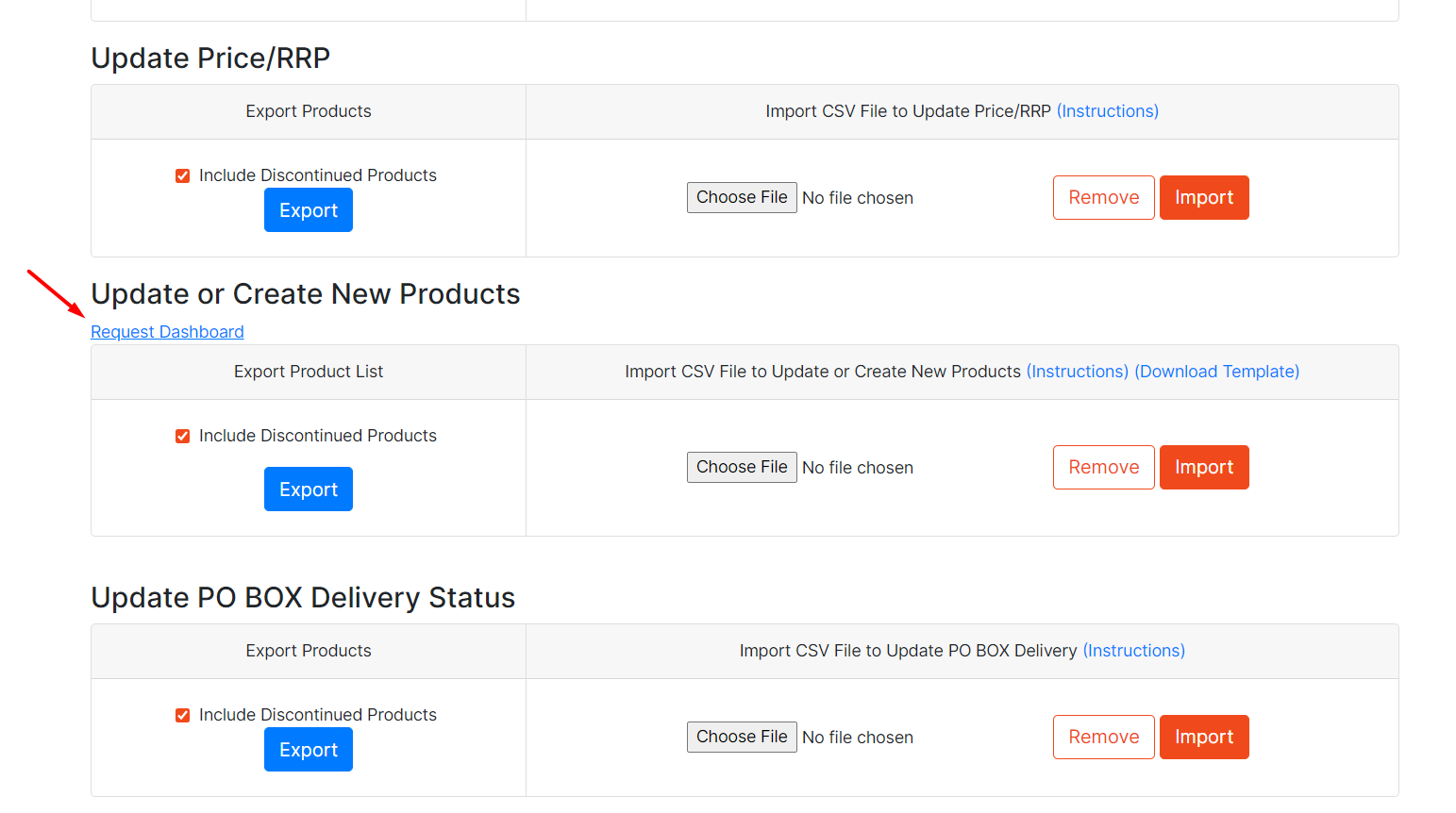Choose a CSV file for Price/RRP update

[x=742, y=198]
